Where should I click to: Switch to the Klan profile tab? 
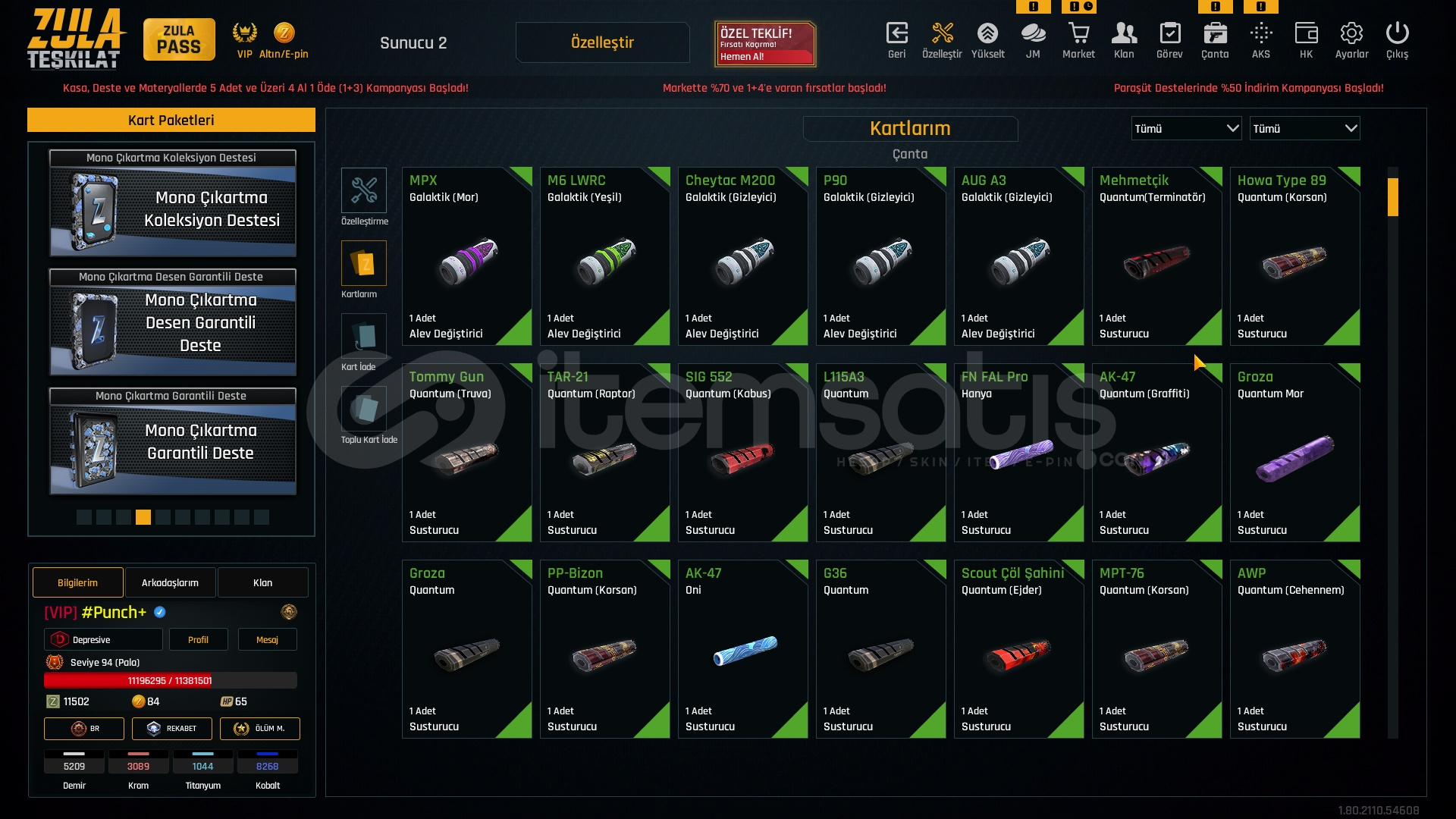(262, 582)
